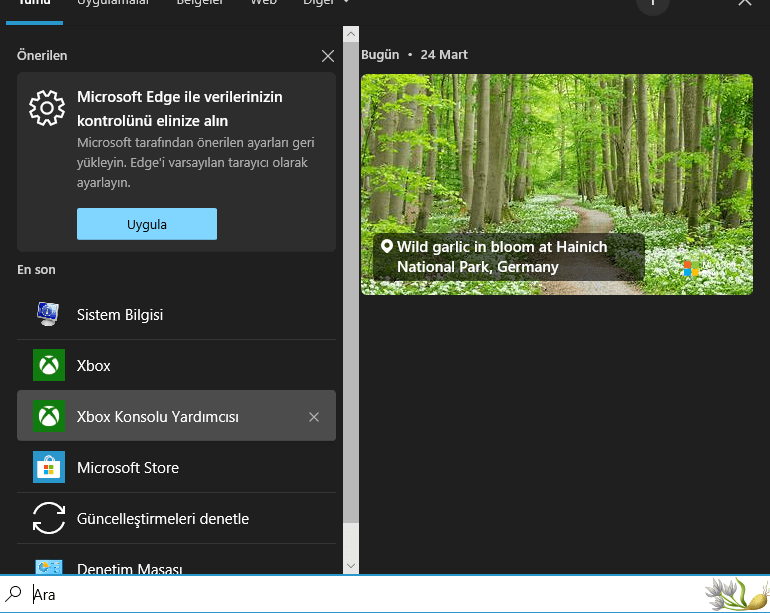This screenshot has height=613, width=770.
Task: Click the Microsoft Edge suggestion title
Action: (x=180, y=109)
